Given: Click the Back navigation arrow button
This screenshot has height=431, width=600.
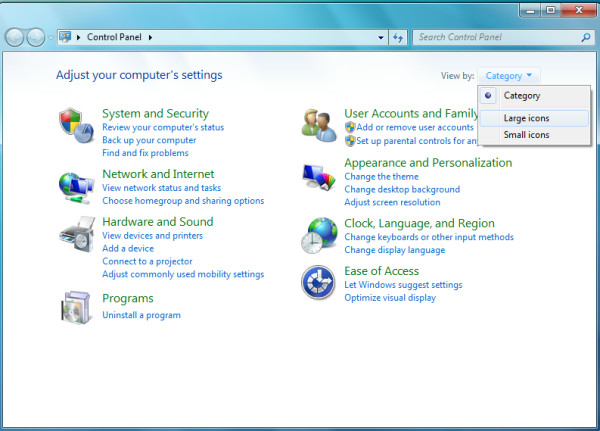Looking at the screenshot, I should (15, 38).
